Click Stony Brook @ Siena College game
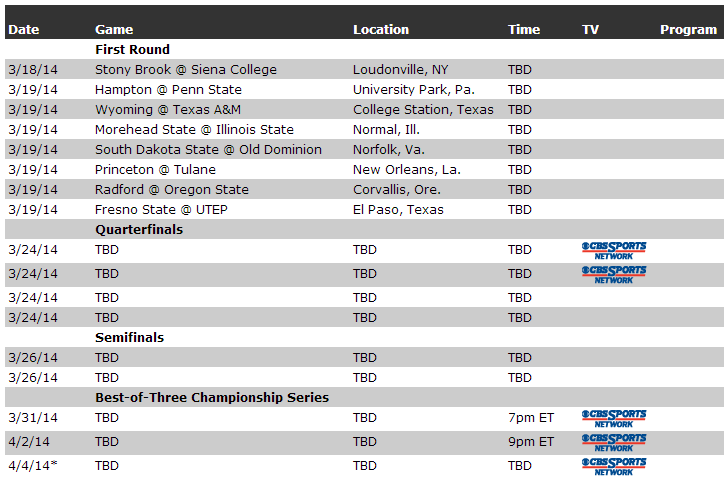The image size is (725, 485). (x=186, y=69)
